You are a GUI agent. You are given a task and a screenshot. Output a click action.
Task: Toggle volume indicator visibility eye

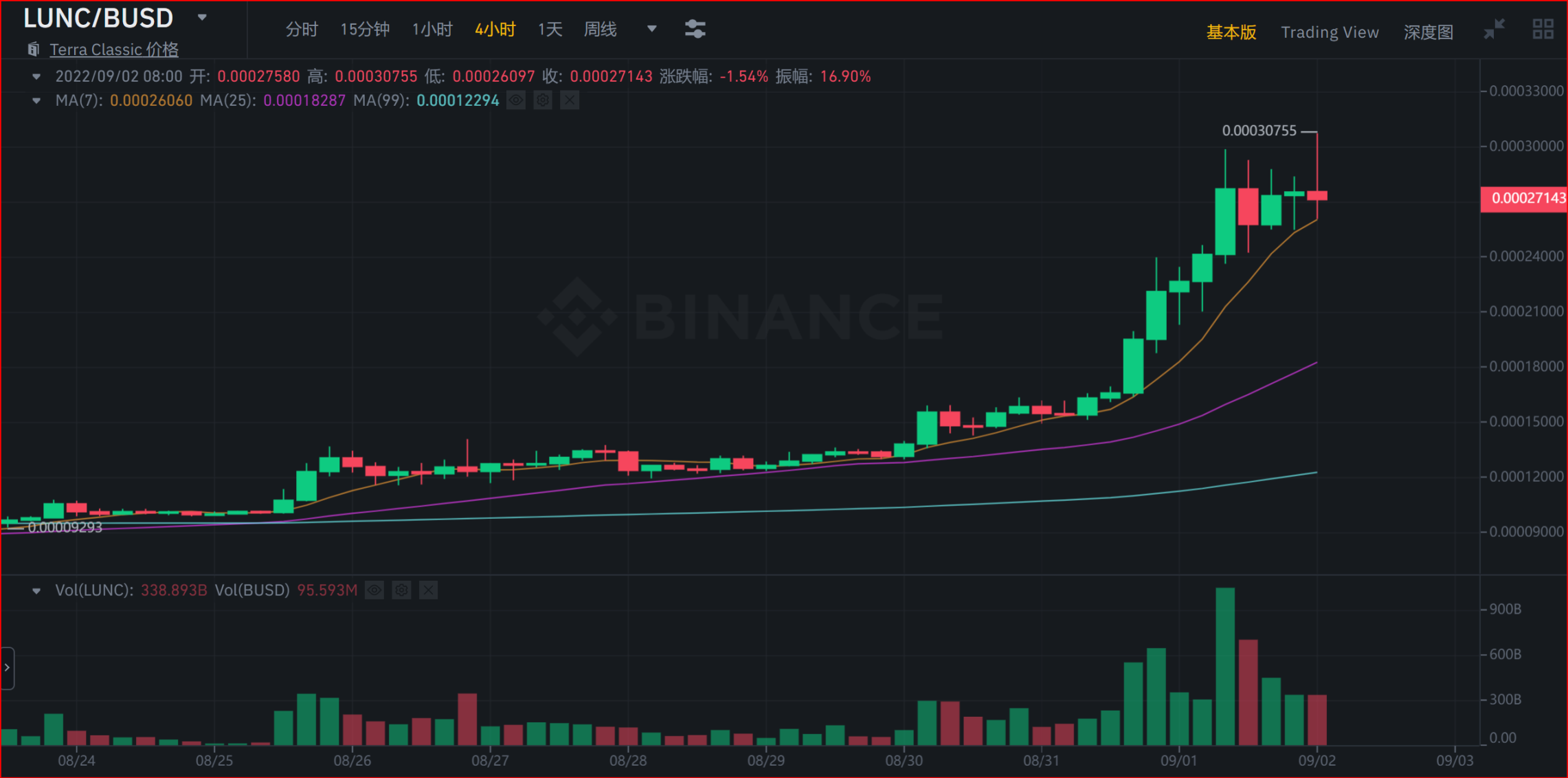pyautogui.click(x=374, y=590)
